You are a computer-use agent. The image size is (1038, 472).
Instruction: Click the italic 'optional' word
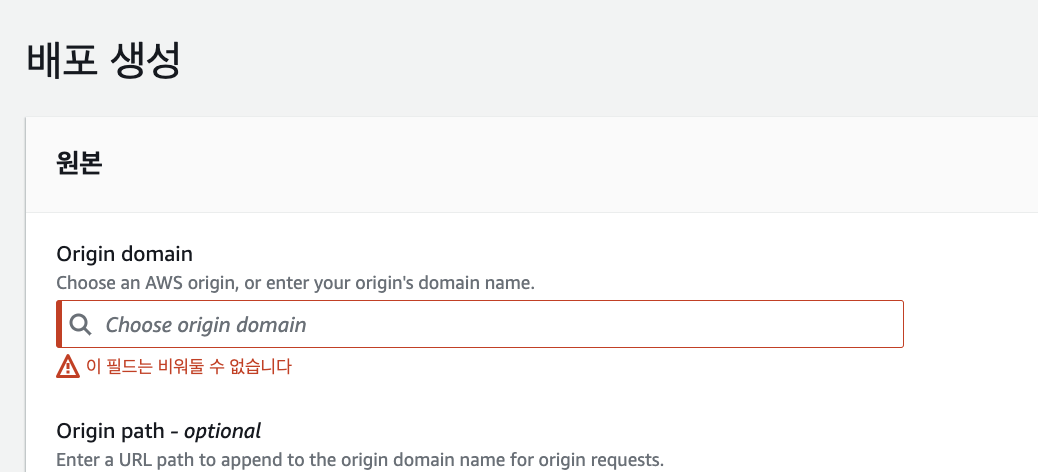(222, 431)
